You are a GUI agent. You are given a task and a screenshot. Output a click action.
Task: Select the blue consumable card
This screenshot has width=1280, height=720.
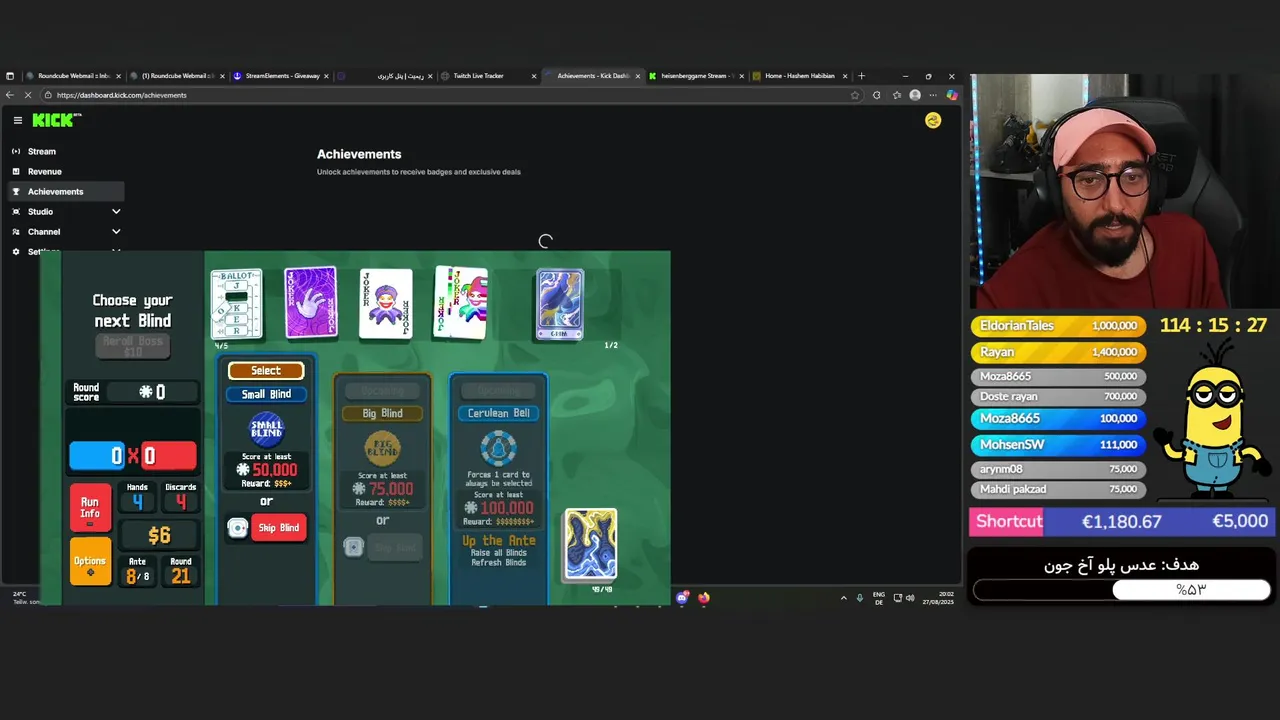pos(560,304)
